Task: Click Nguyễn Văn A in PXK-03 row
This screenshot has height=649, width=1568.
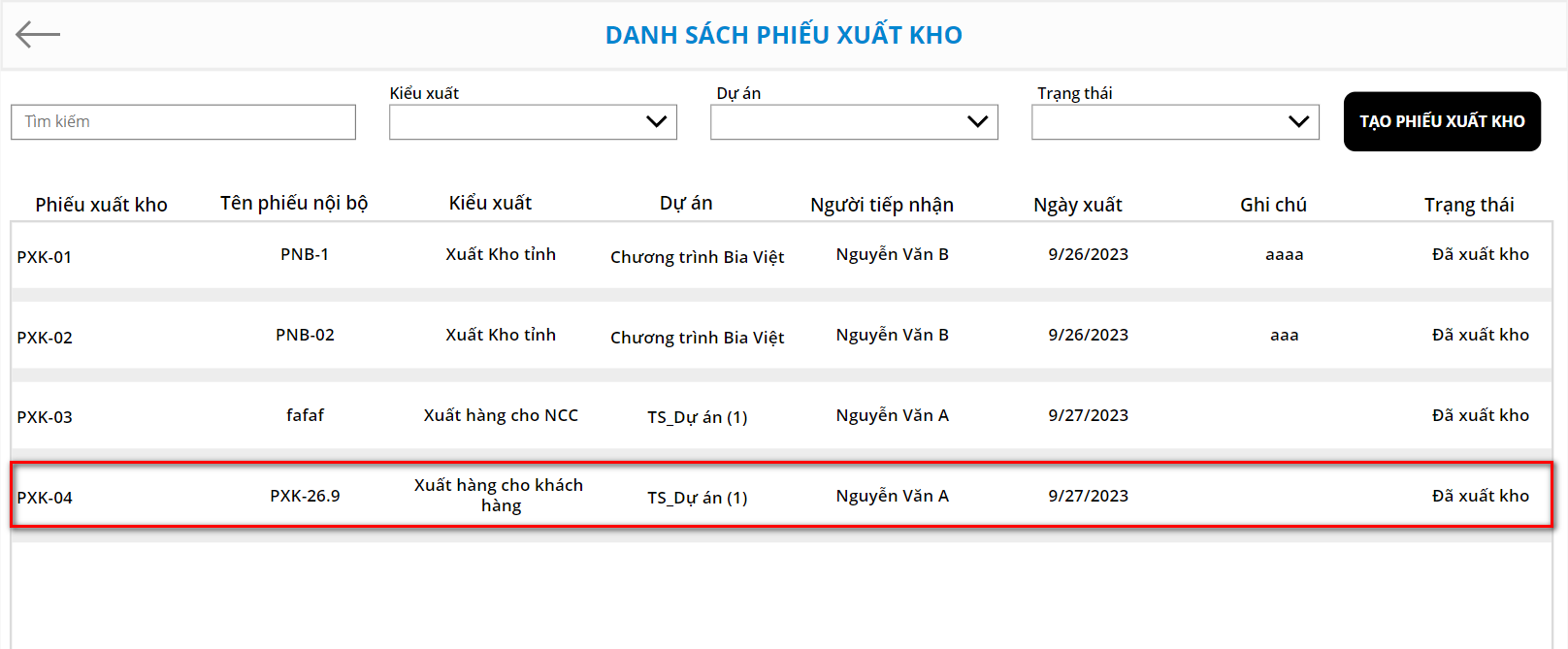Action: [893, 415]
